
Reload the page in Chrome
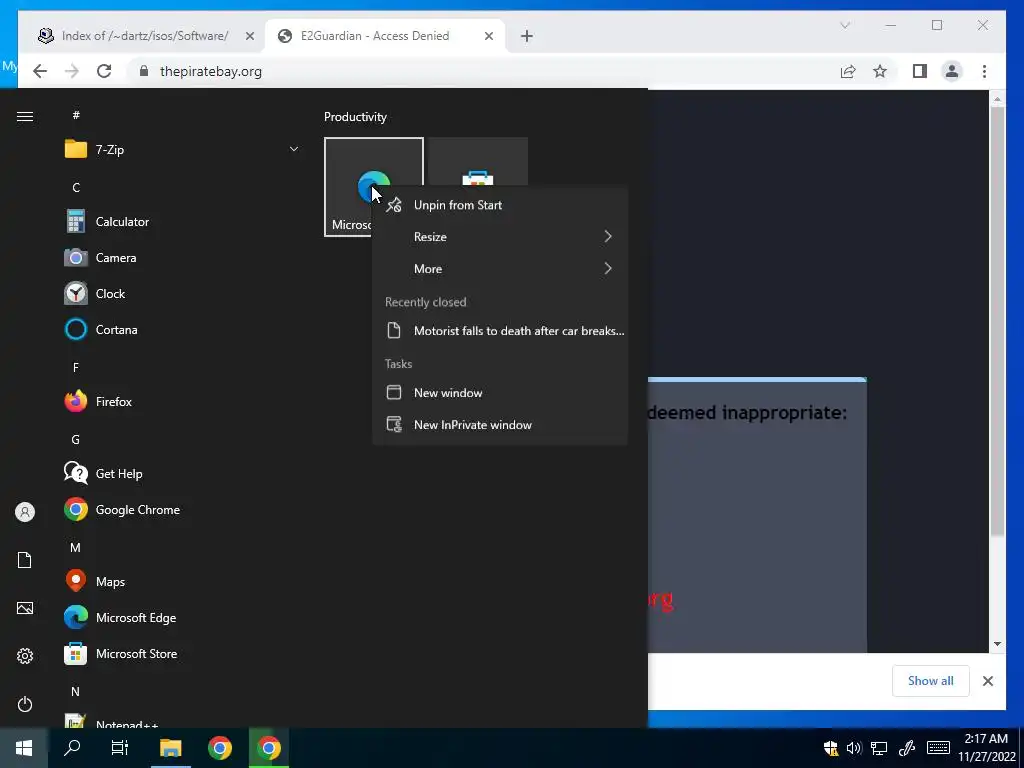click(x=104, y=71)
